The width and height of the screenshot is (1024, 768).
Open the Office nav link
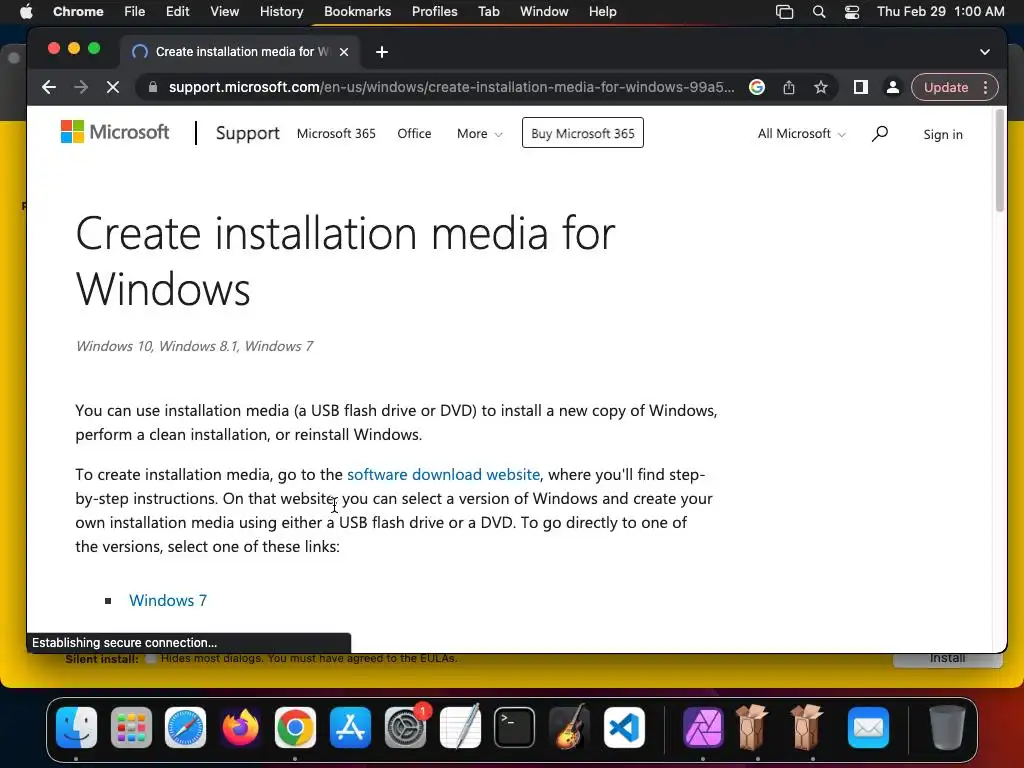(414, 133)
